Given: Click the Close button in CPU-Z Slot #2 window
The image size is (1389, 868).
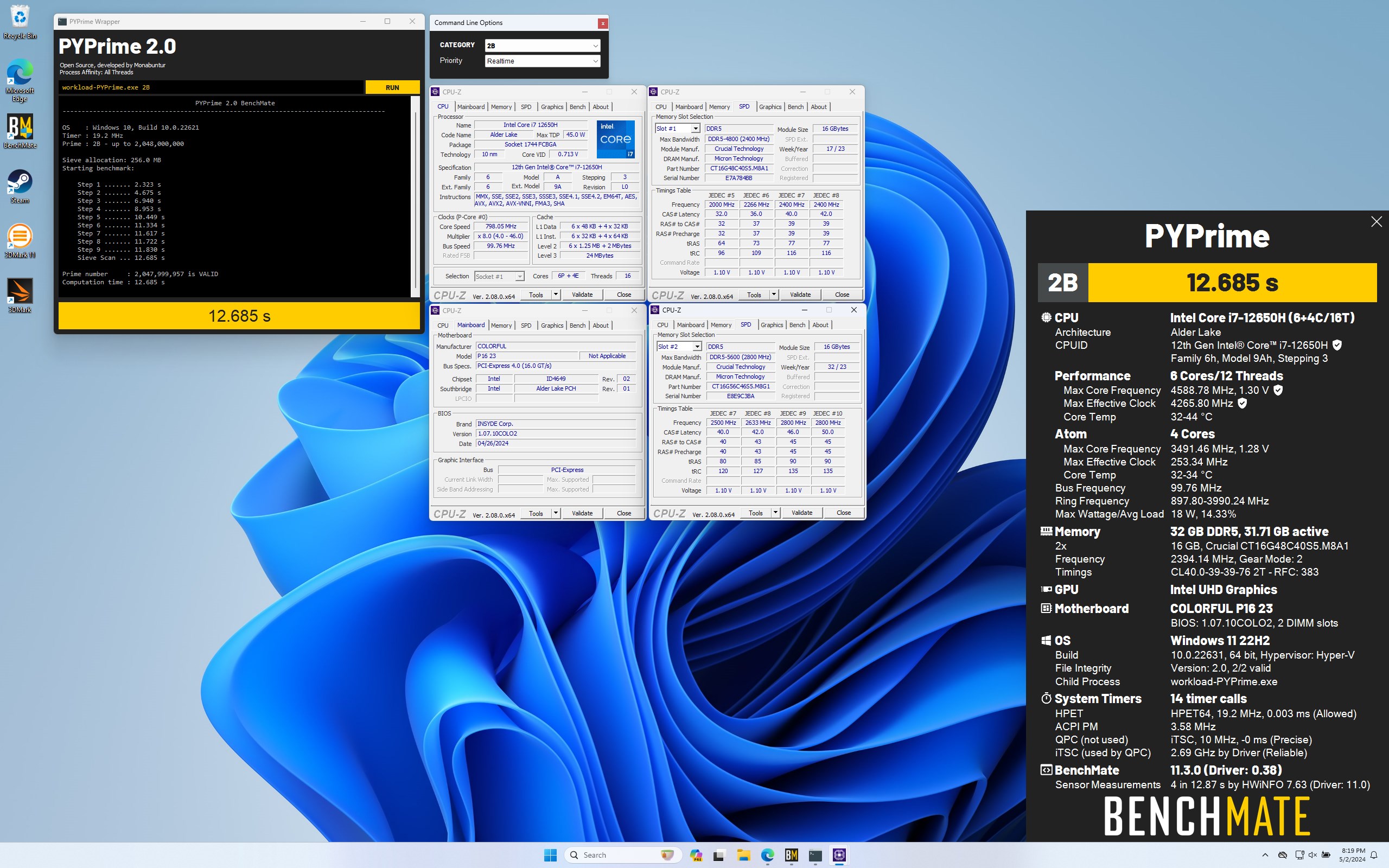Looking at the screenshot, I should click(844, 513).
